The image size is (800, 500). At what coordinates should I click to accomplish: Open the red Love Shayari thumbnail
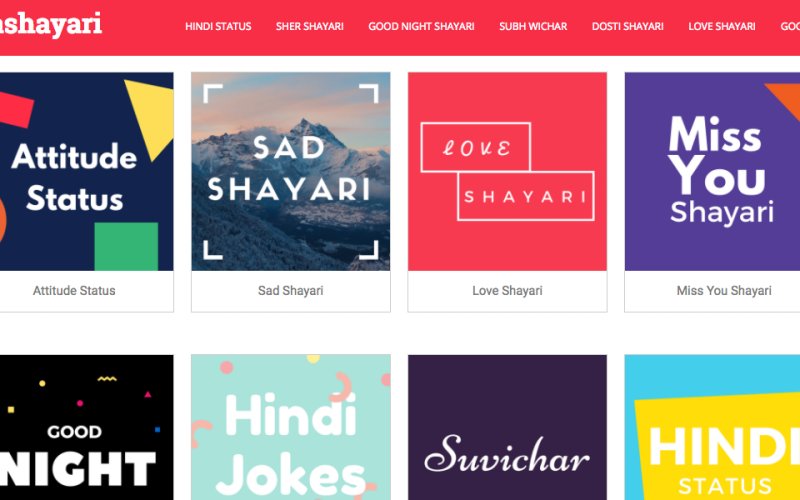[508, 171]
